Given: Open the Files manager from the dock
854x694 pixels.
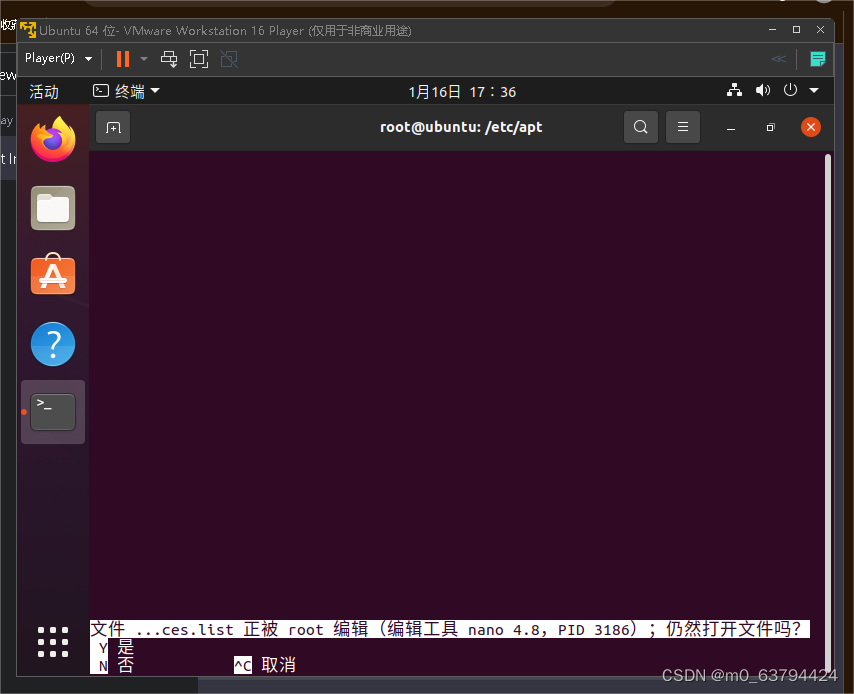Looking at the screenshot, I should coord(52,208).
